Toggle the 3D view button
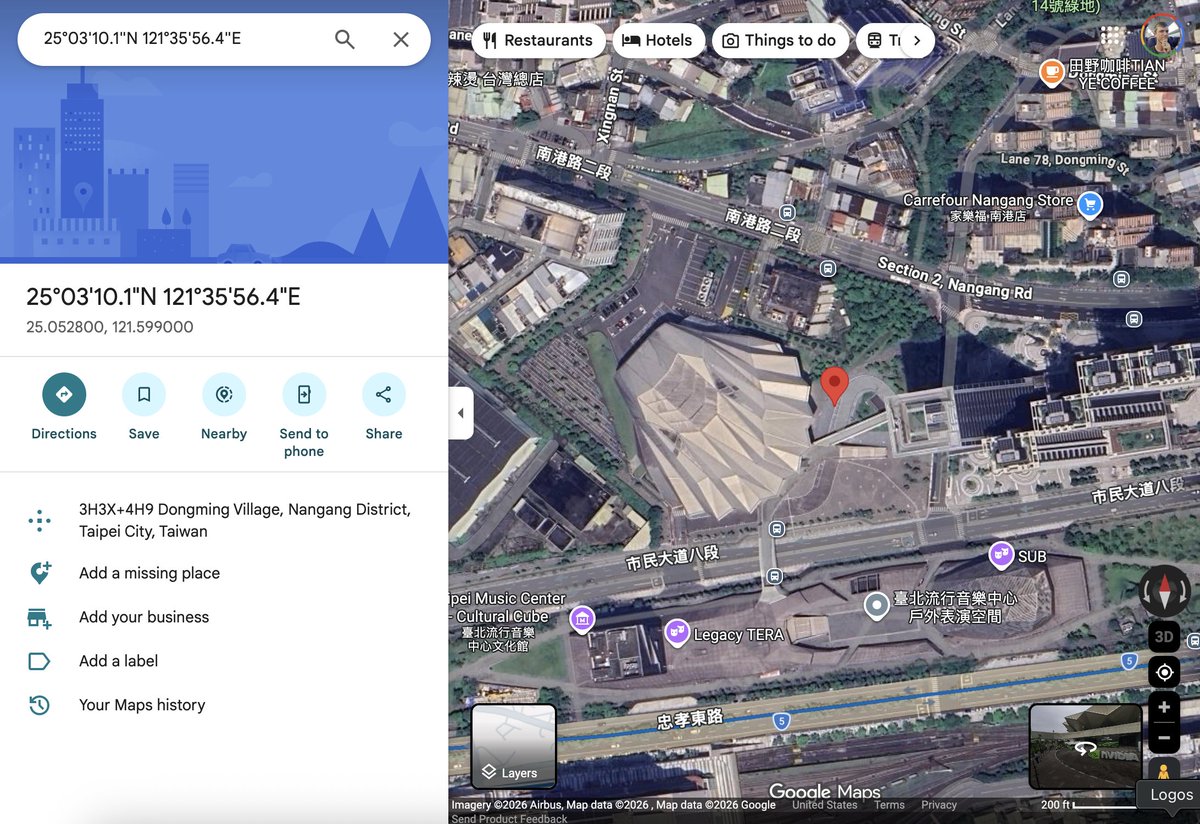This screenshot has height=824, width=1200. [x=1164, y=636]
